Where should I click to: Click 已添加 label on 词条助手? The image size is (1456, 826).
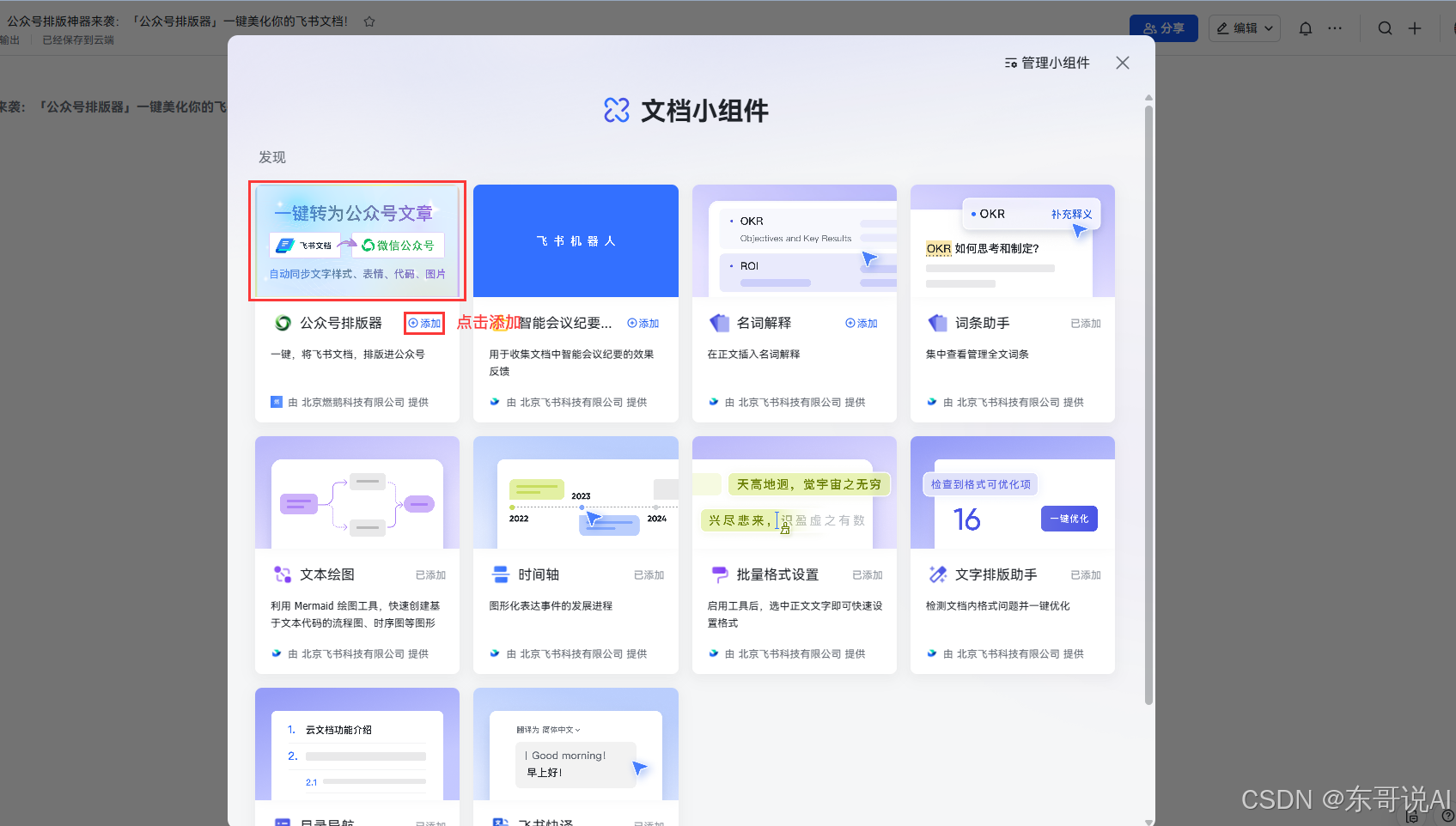[1086, 324]
